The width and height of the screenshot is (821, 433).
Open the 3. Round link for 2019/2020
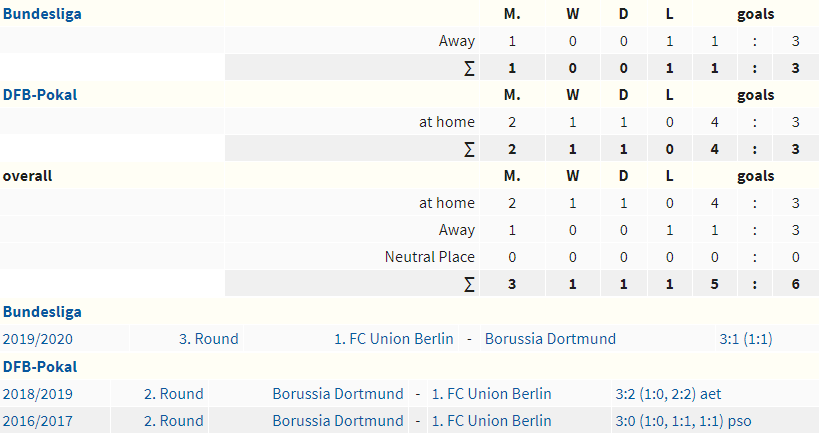[x=208, y=339]
